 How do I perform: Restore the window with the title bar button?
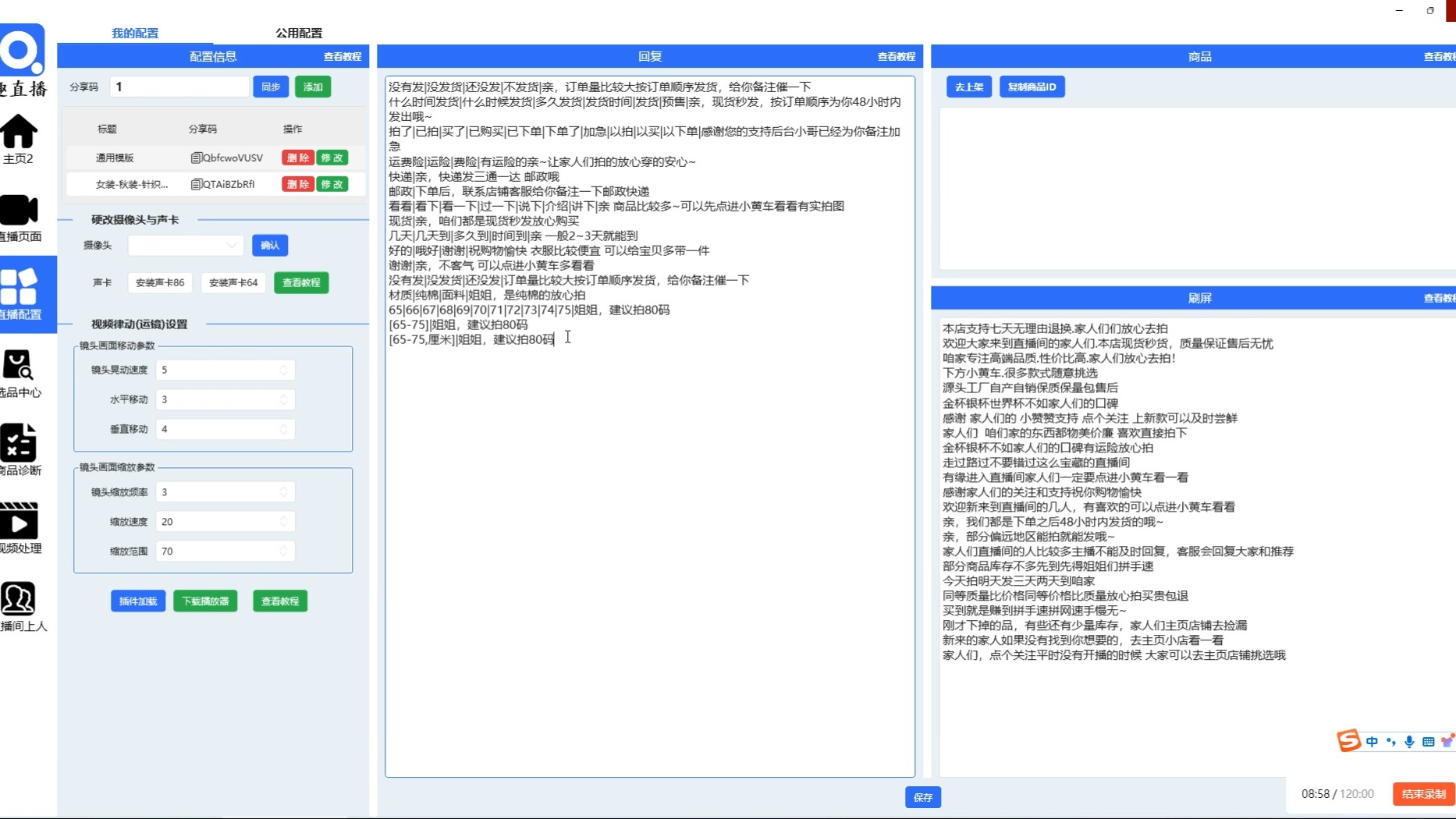click(1430, 10)
